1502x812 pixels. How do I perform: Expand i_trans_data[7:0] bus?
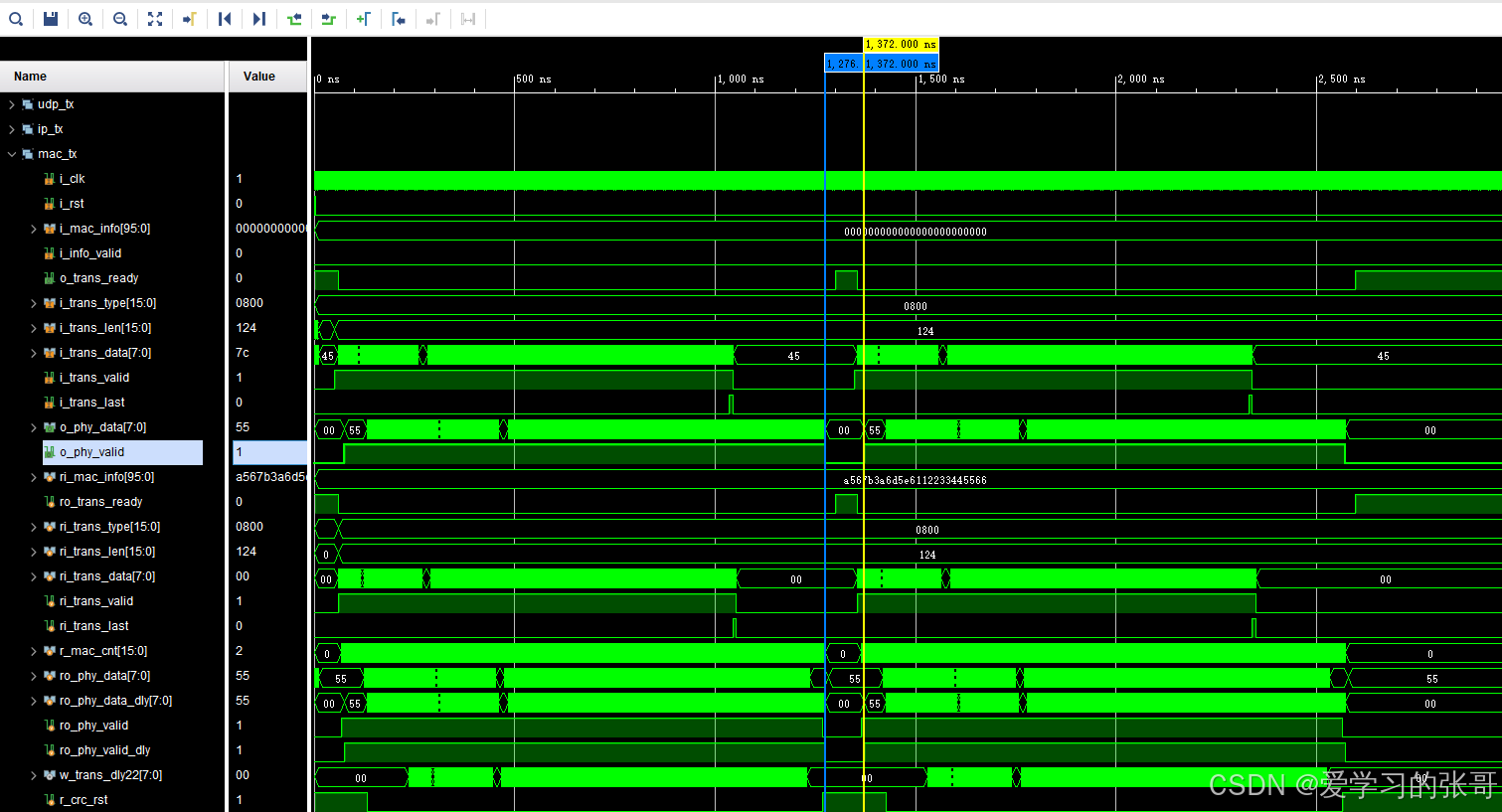pyautogui.click(x=34, y=353)
